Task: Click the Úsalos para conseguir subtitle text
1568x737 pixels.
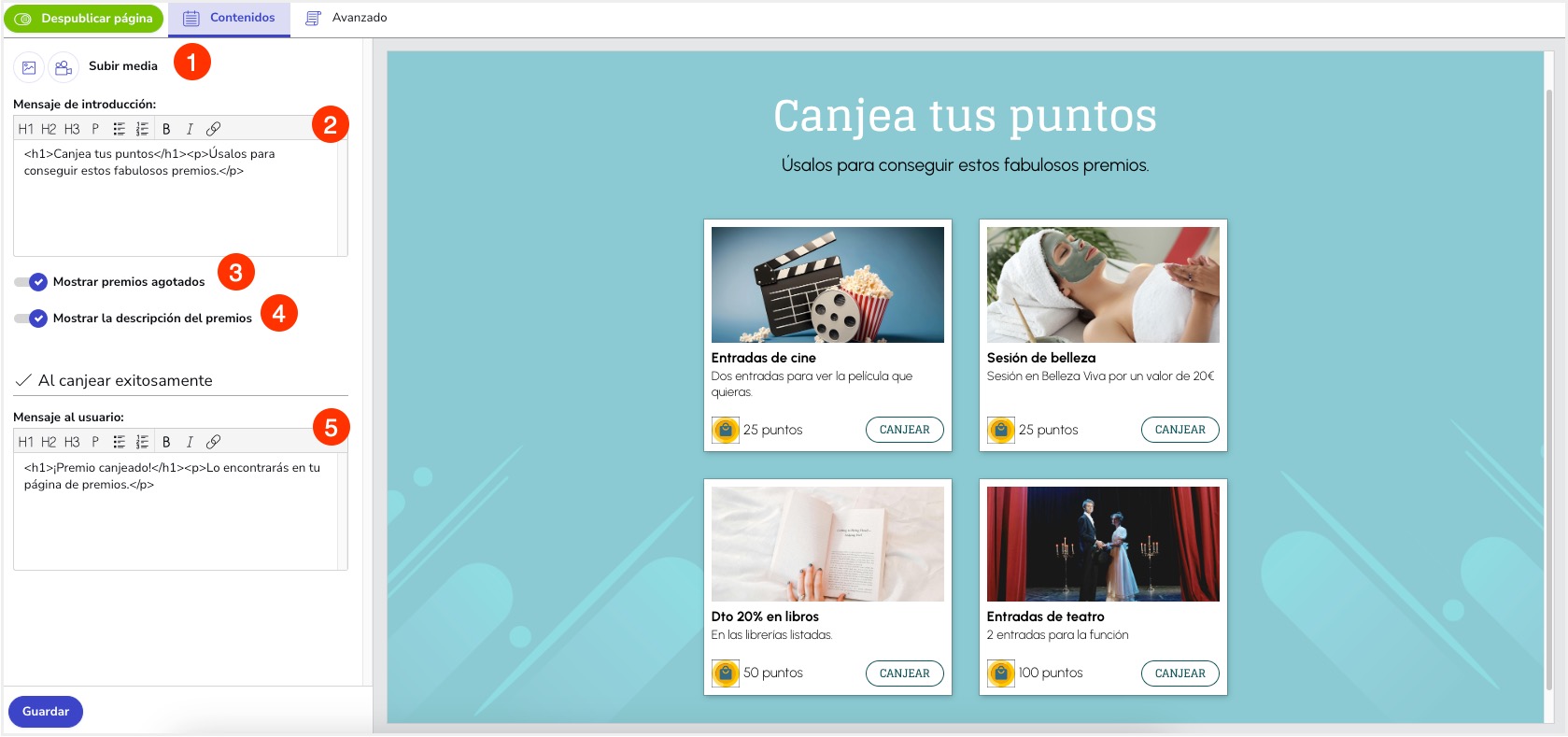Action: click(x=965, y=165)
